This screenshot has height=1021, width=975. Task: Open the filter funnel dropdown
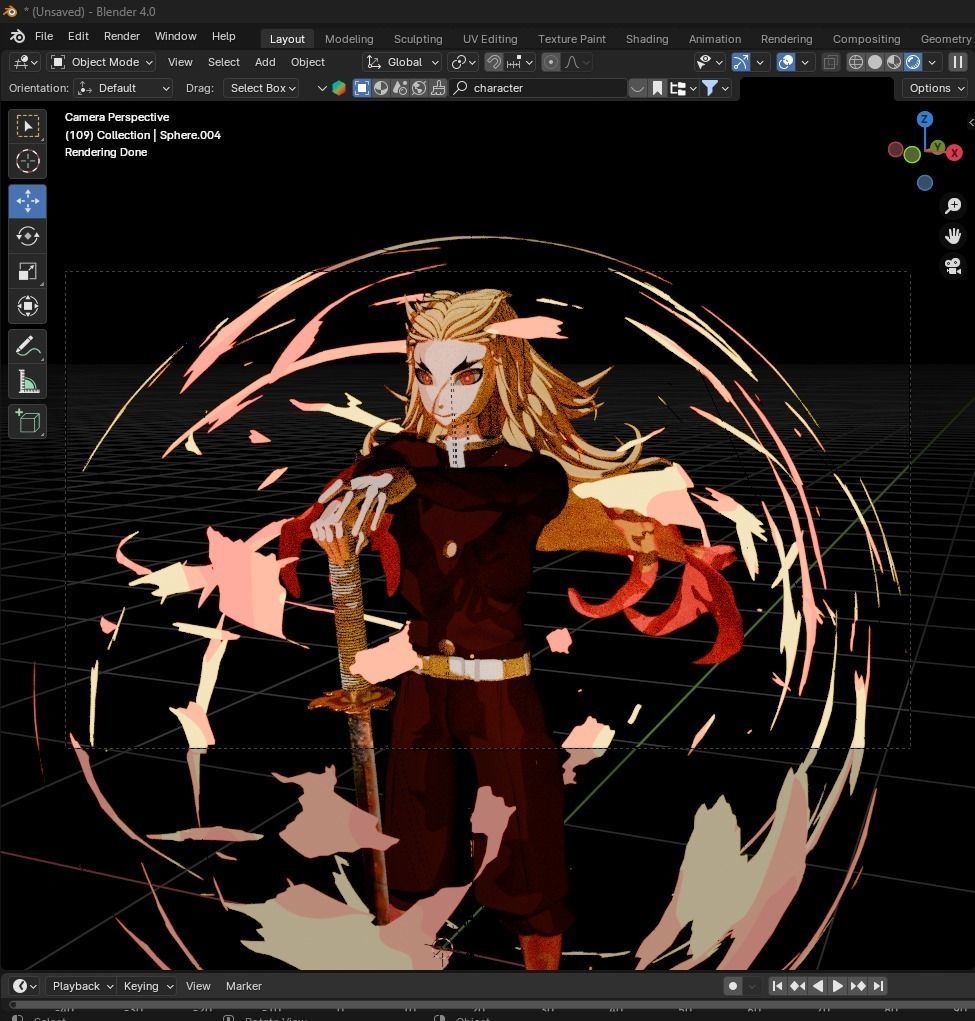pos(715,88)
